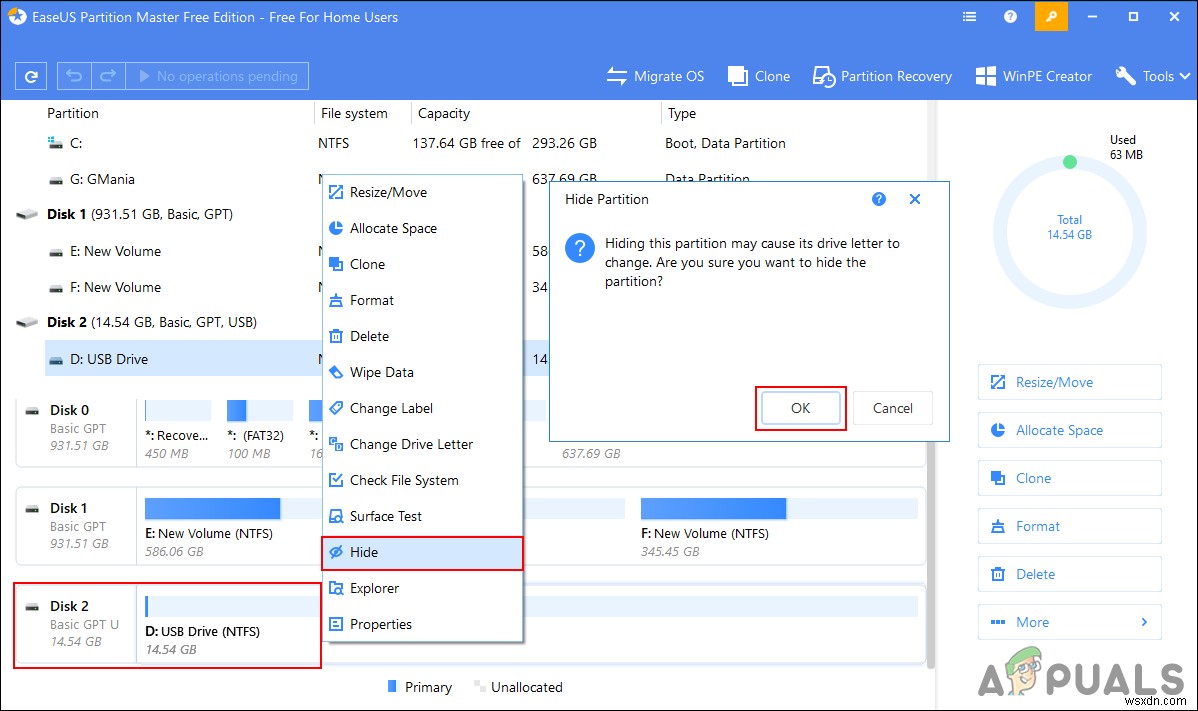Viewport: 1198px width, 711px height.
Task: Open the title bar menu list icon
Action: tap(969, 17)
